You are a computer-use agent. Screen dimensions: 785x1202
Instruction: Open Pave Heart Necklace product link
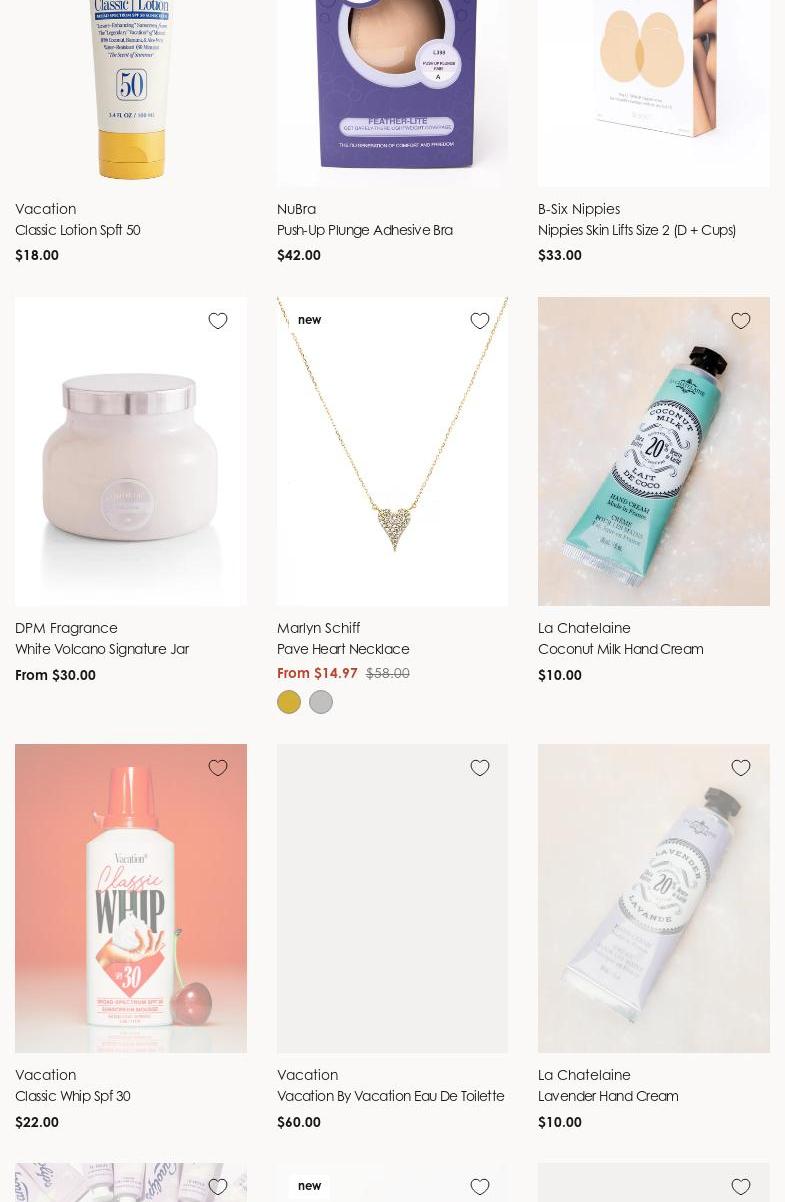click(x=343, y=649)
